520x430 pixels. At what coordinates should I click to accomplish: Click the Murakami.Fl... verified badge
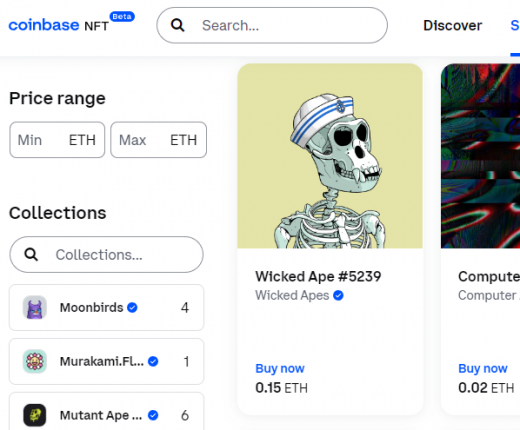[x=153, y=361]
